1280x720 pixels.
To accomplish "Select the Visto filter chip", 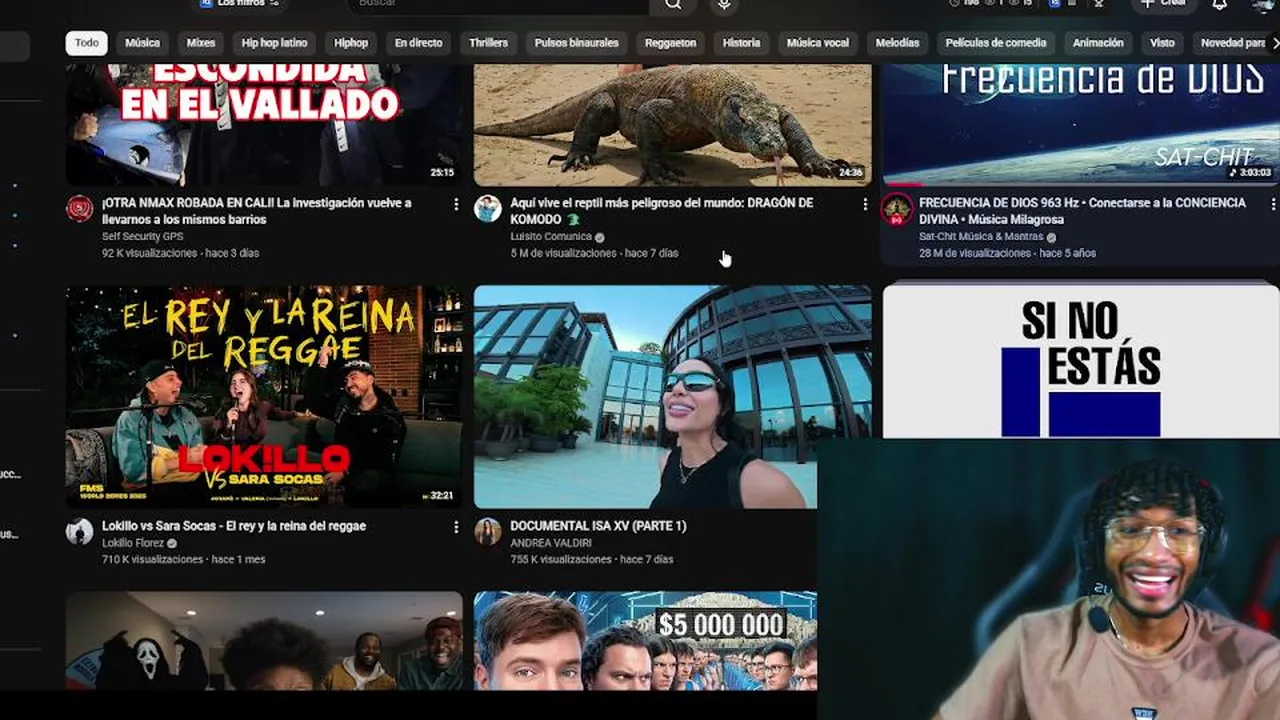I will pyautogui.click(x=1162, y=43).
